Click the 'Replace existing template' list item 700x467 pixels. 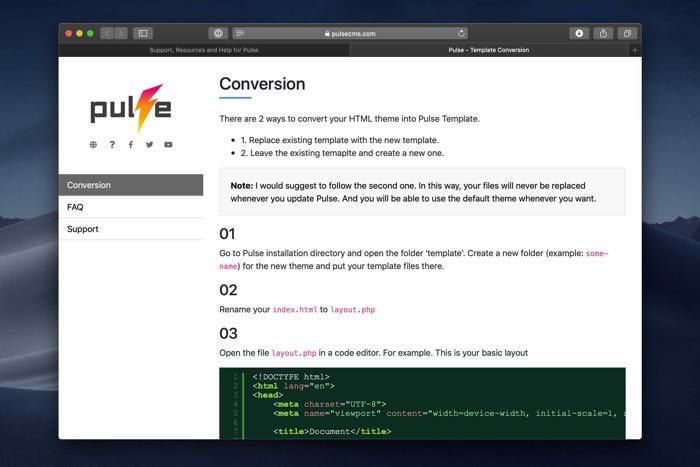[340, 140]
